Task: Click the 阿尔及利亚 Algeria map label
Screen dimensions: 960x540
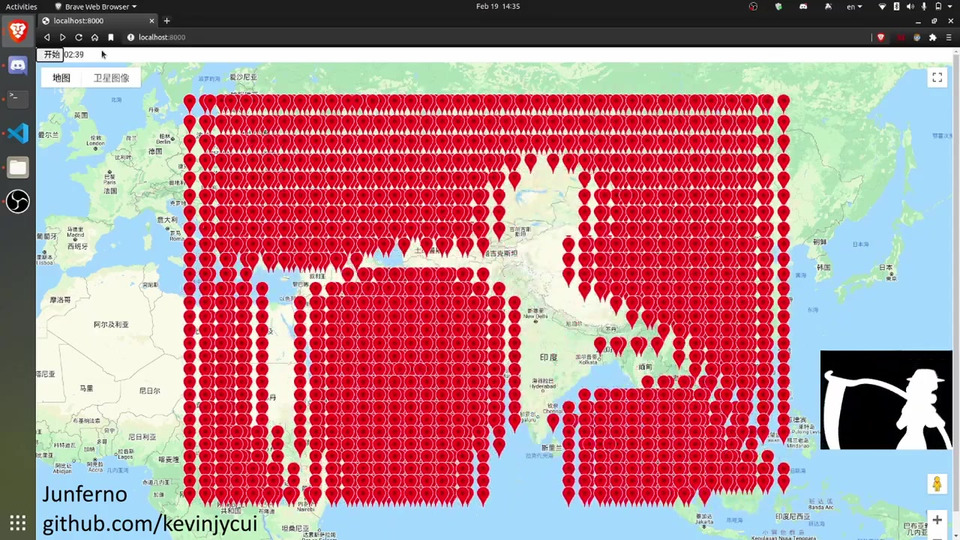Action: pyautogui.click(x=111, y=324)
